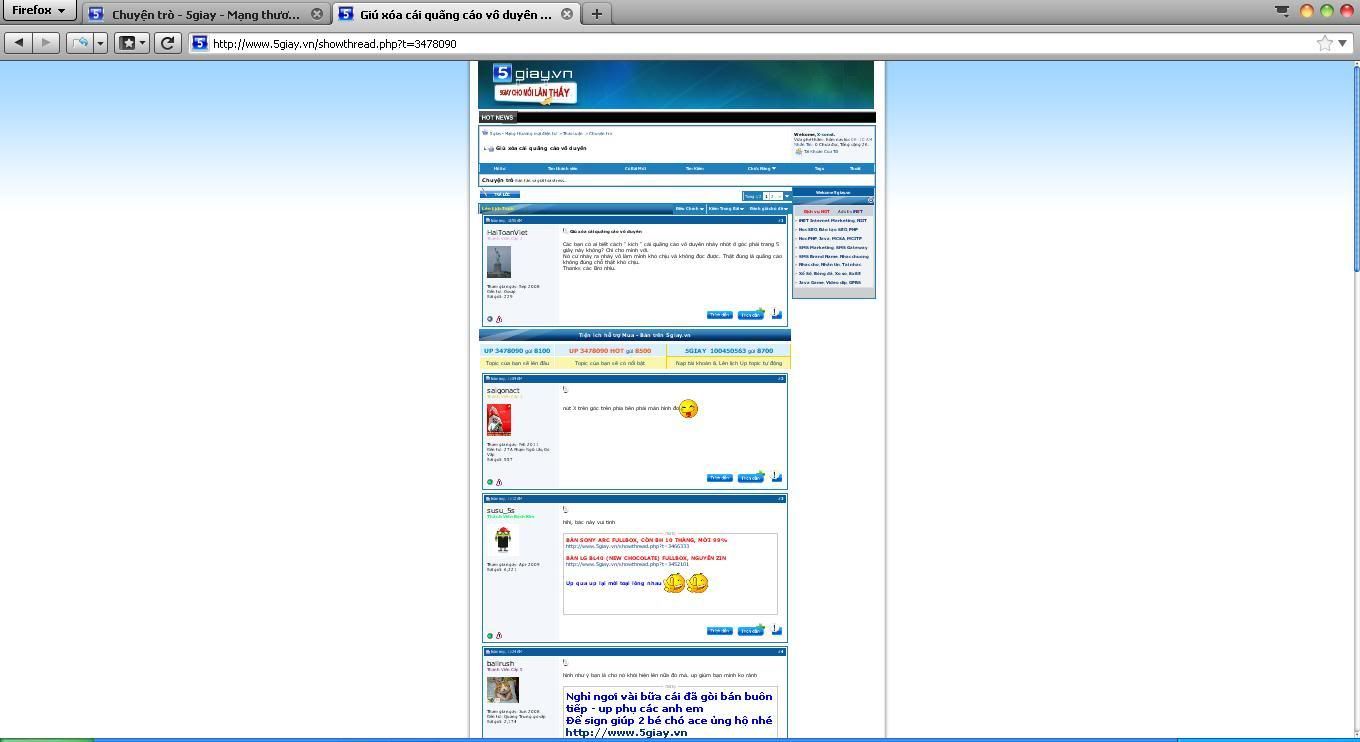Reload the page with the refresh icon

tap(168, 43)
